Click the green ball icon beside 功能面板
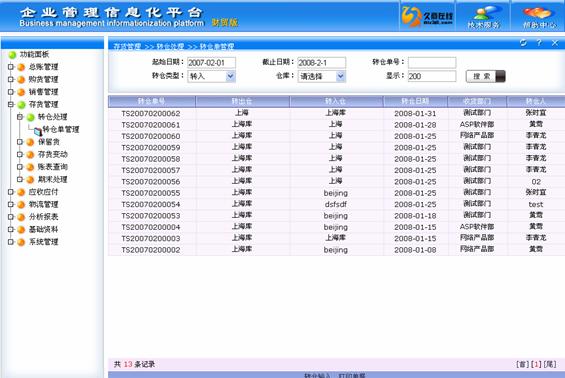565x378 pixels. [x=12, y=54]
